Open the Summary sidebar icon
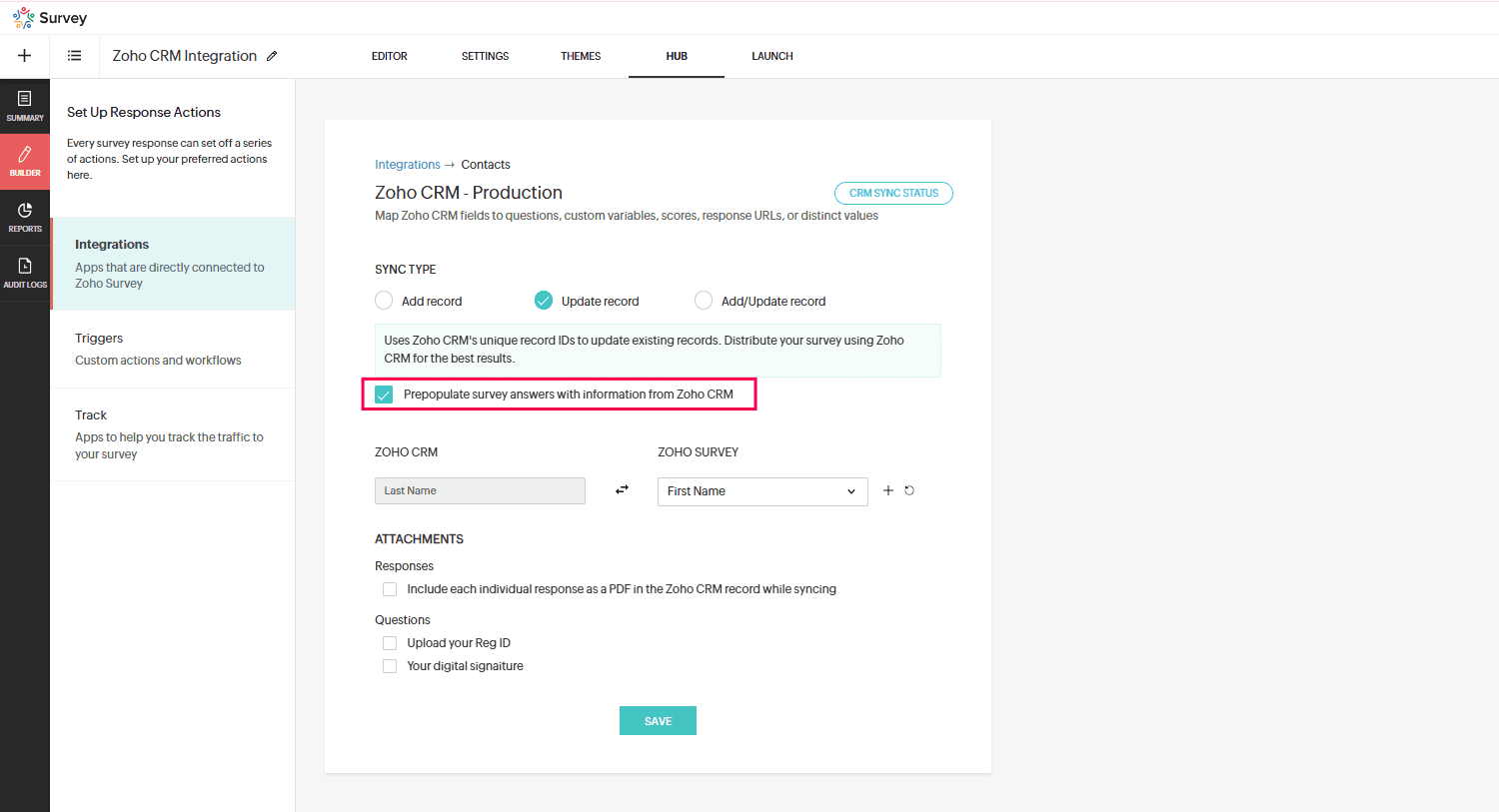This screenshot has width=1499, height=812. [x=25, y=106]
